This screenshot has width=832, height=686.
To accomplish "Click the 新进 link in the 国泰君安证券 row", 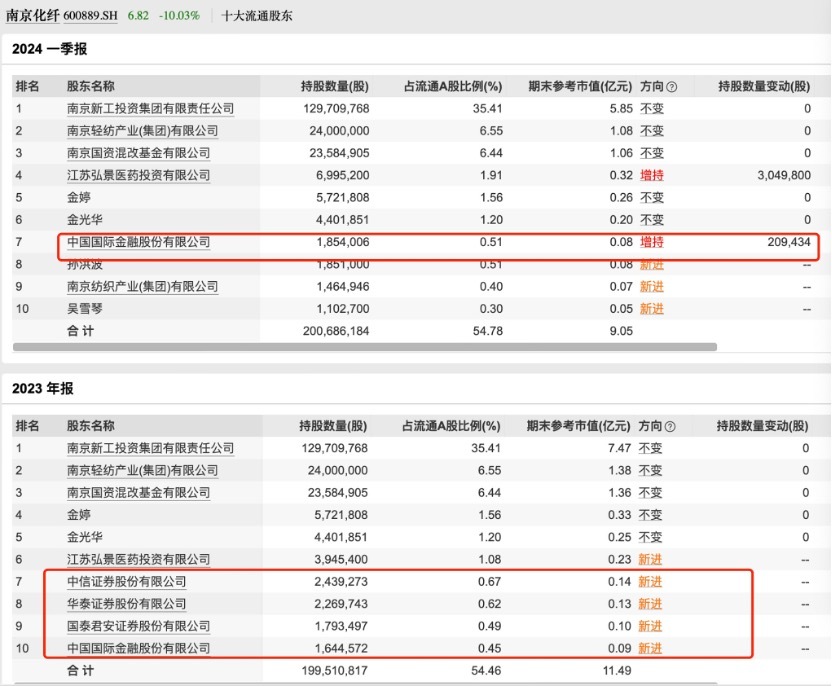I will click(x=650, y=626).
